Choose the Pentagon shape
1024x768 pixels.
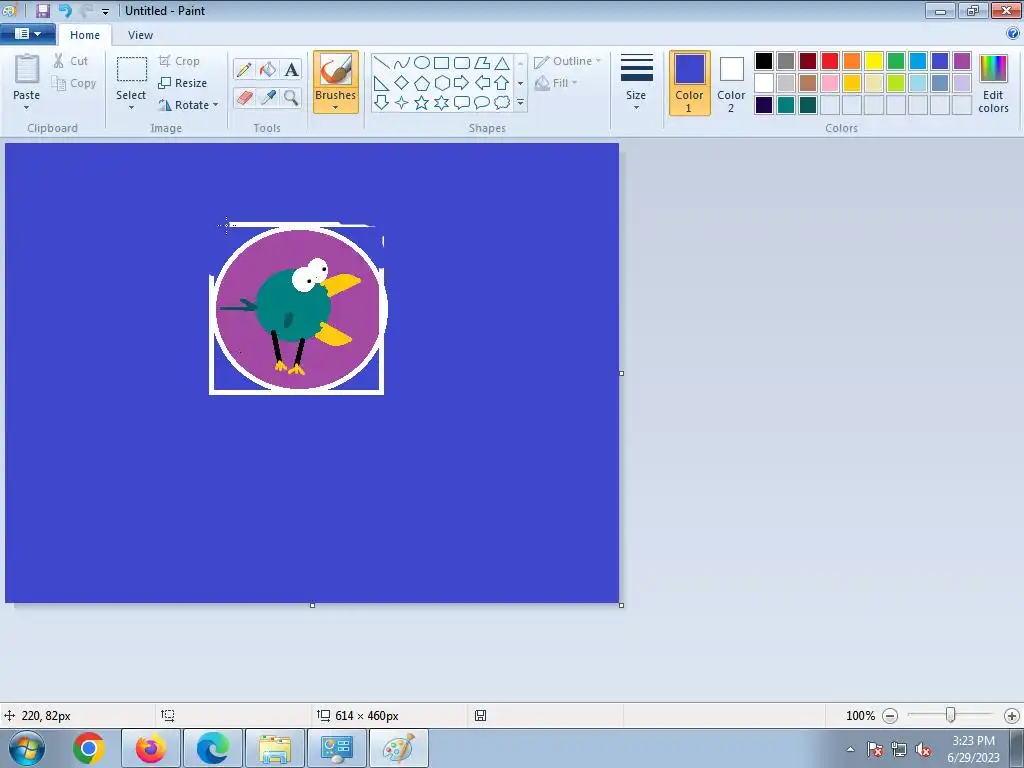(422, 83)
